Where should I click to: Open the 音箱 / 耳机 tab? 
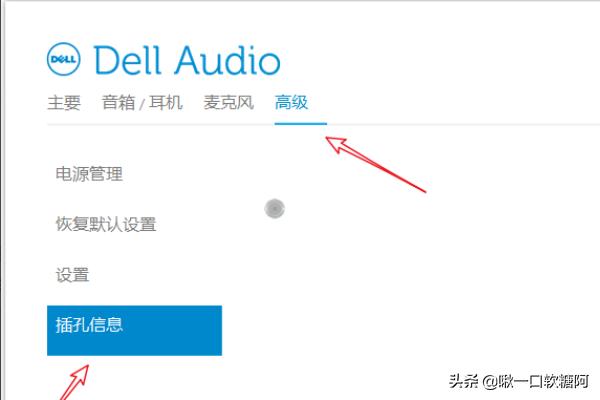(x=142, y=103)
